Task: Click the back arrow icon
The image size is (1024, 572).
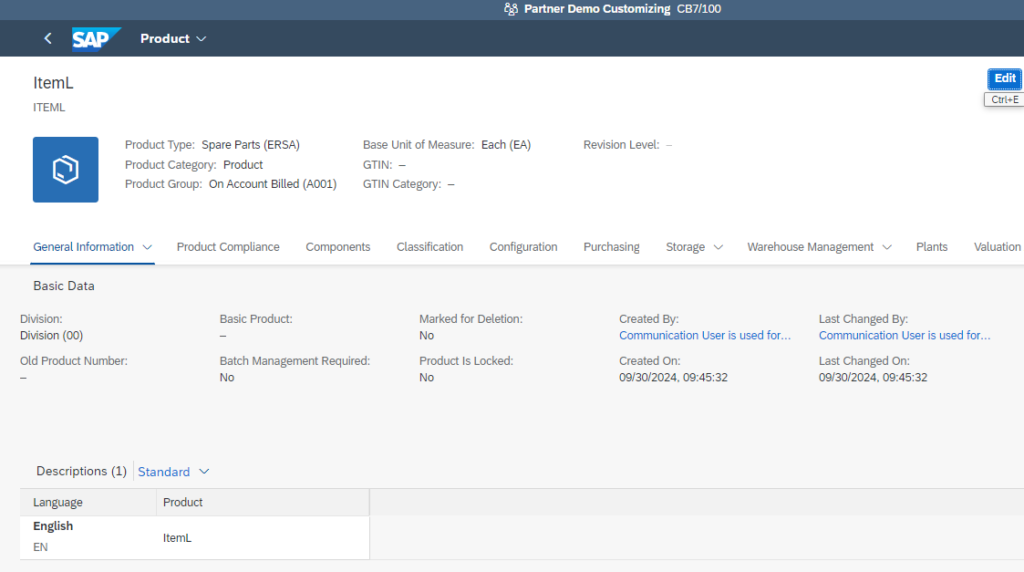Action: coord(47,39)
